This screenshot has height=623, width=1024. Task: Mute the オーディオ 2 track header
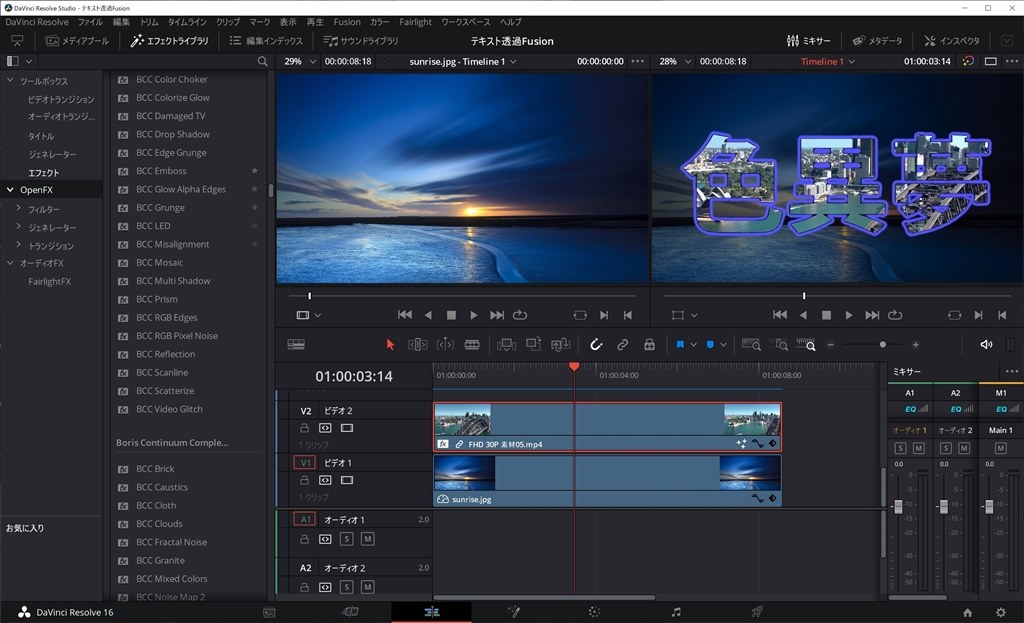[368, 587]
